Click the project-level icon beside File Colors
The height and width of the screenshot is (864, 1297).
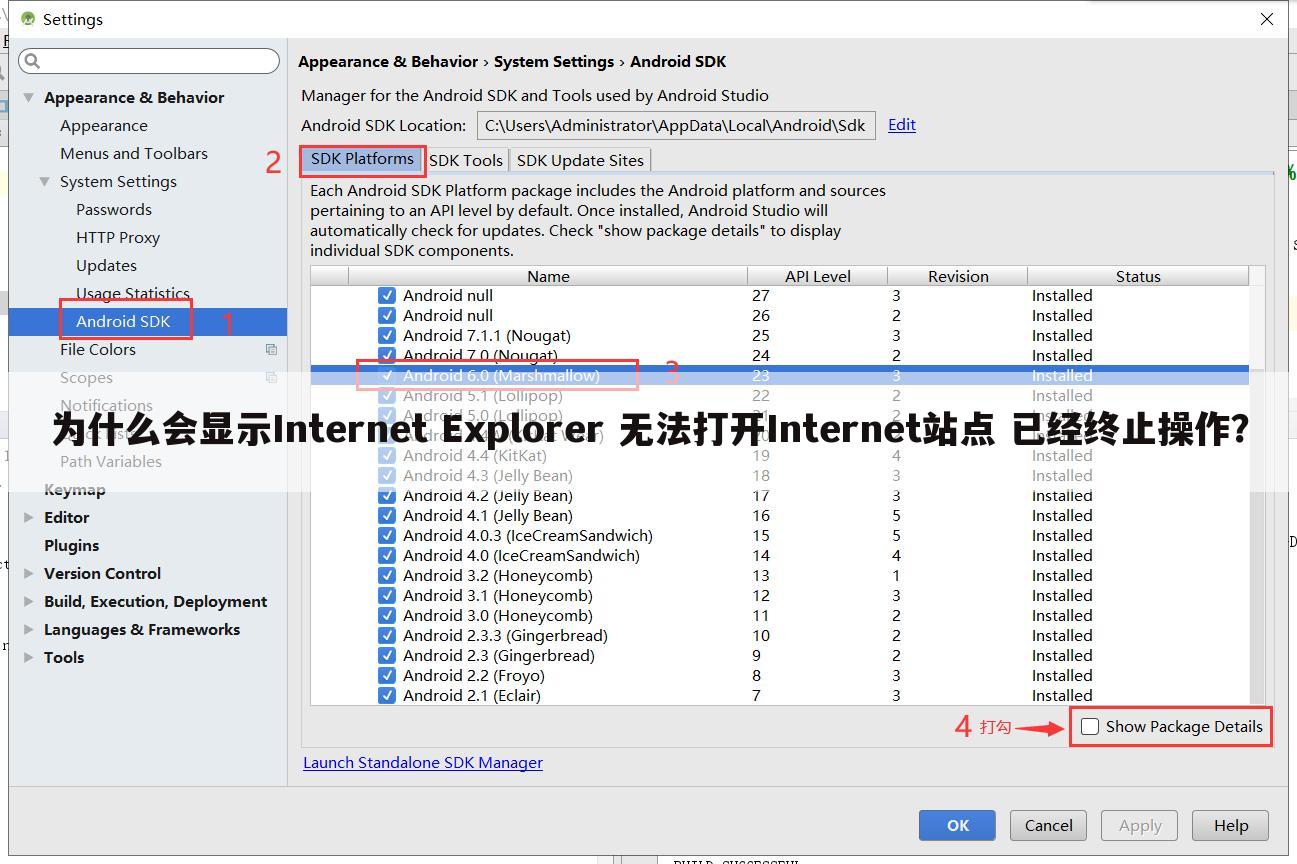[271, 349]
